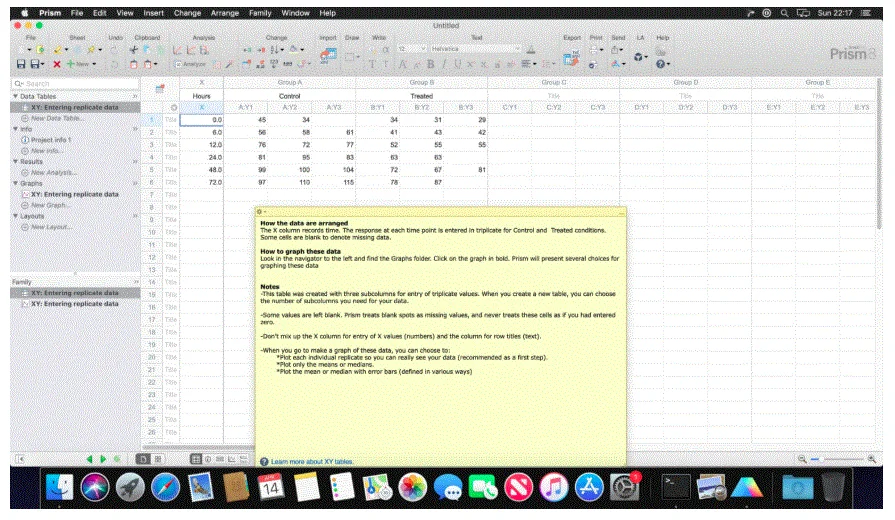Open the Change menu

coord(187,13)
